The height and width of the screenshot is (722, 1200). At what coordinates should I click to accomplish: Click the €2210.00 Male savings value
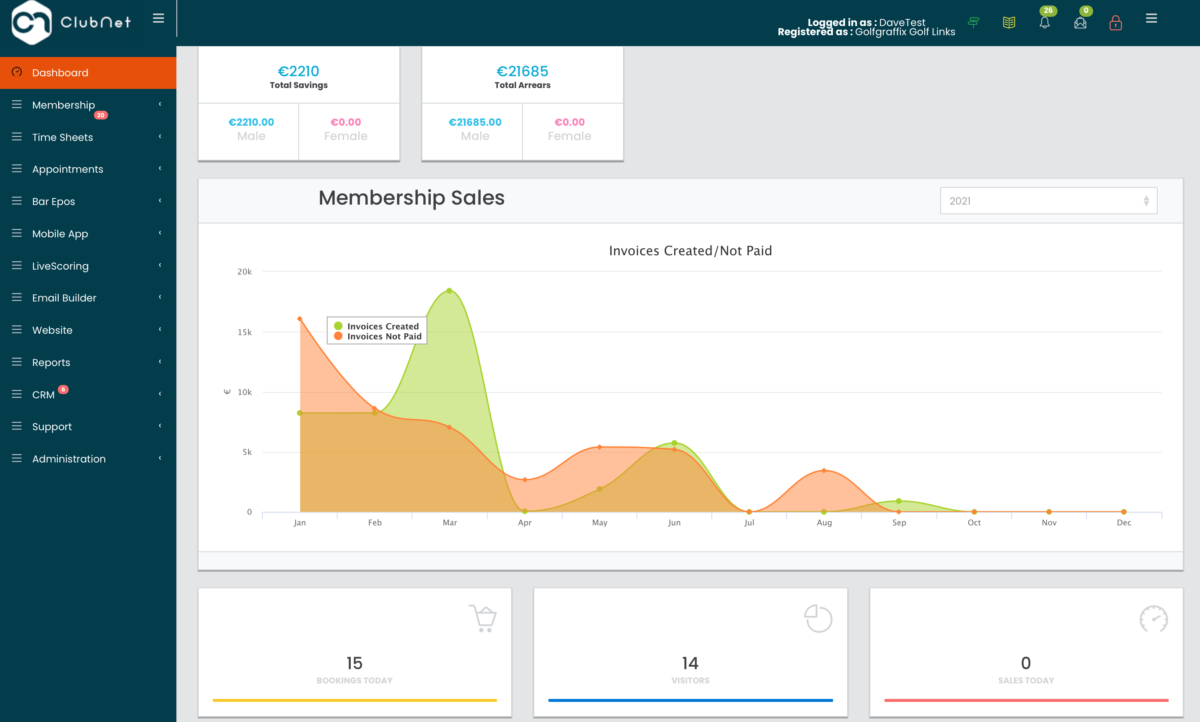click(251, 122)
